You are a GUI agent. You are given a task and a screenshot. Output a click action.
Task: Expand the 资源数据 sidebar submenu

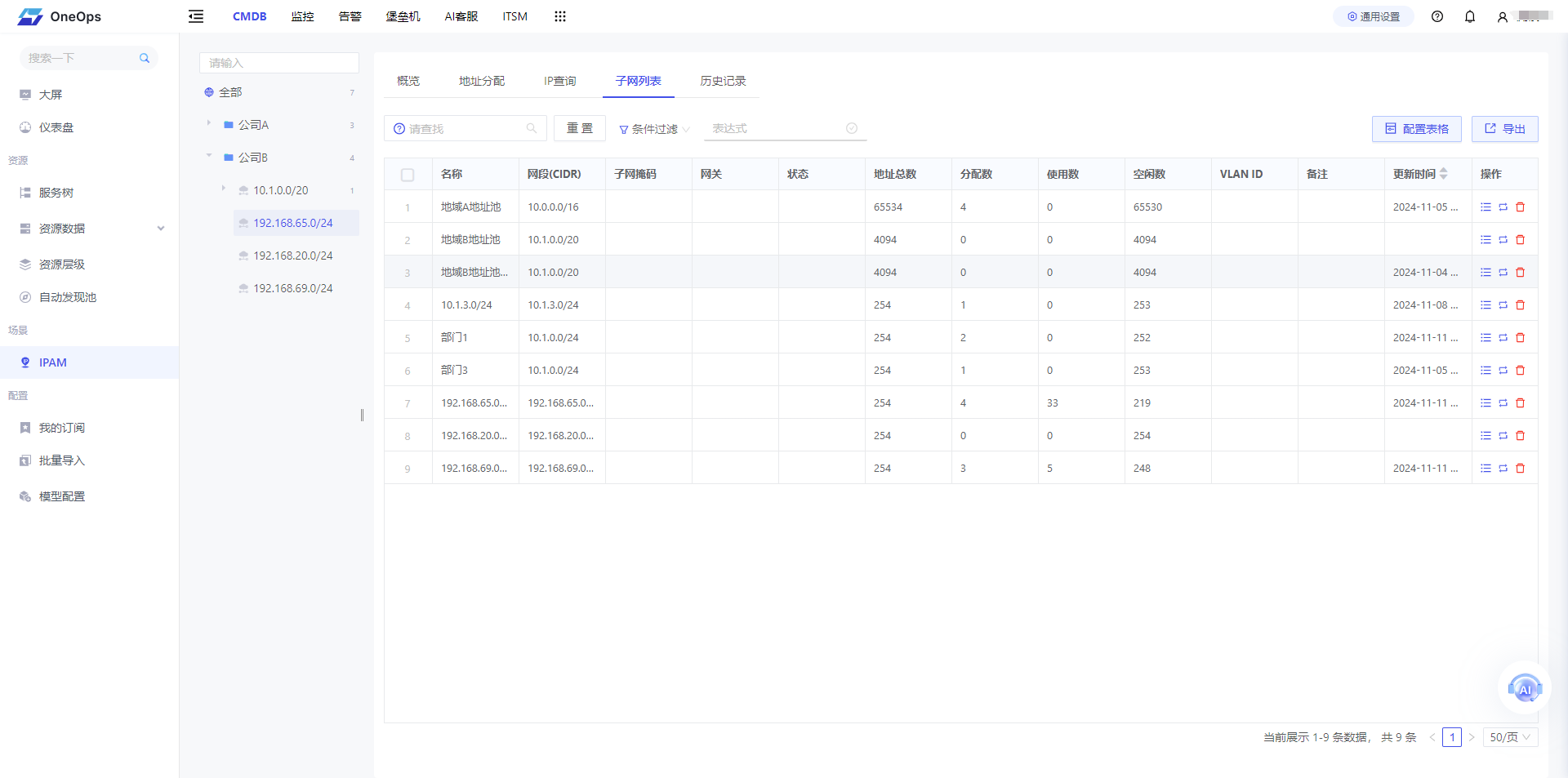[161, 229]
